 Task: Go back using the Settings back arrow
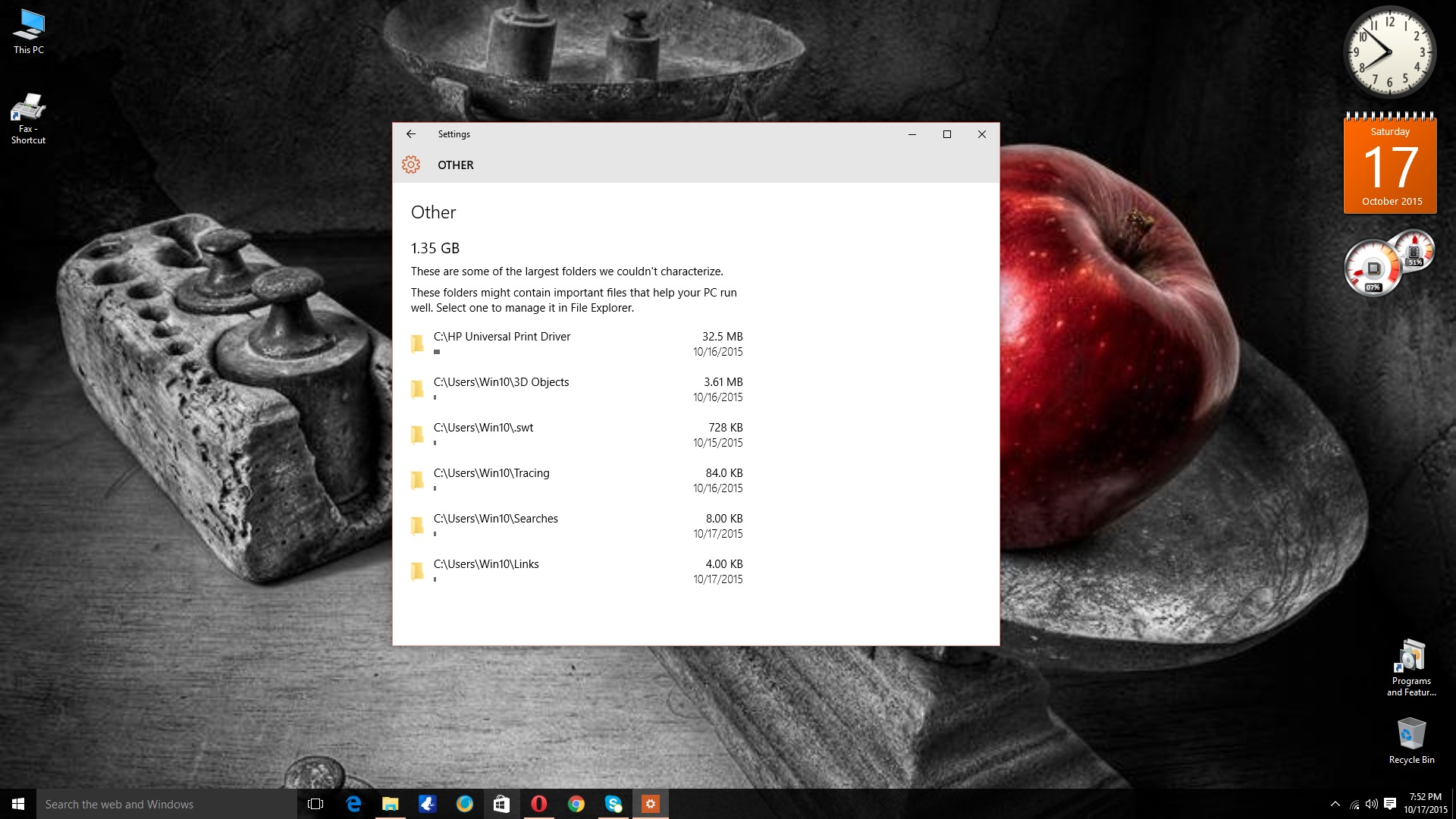(x=411, y=134)
